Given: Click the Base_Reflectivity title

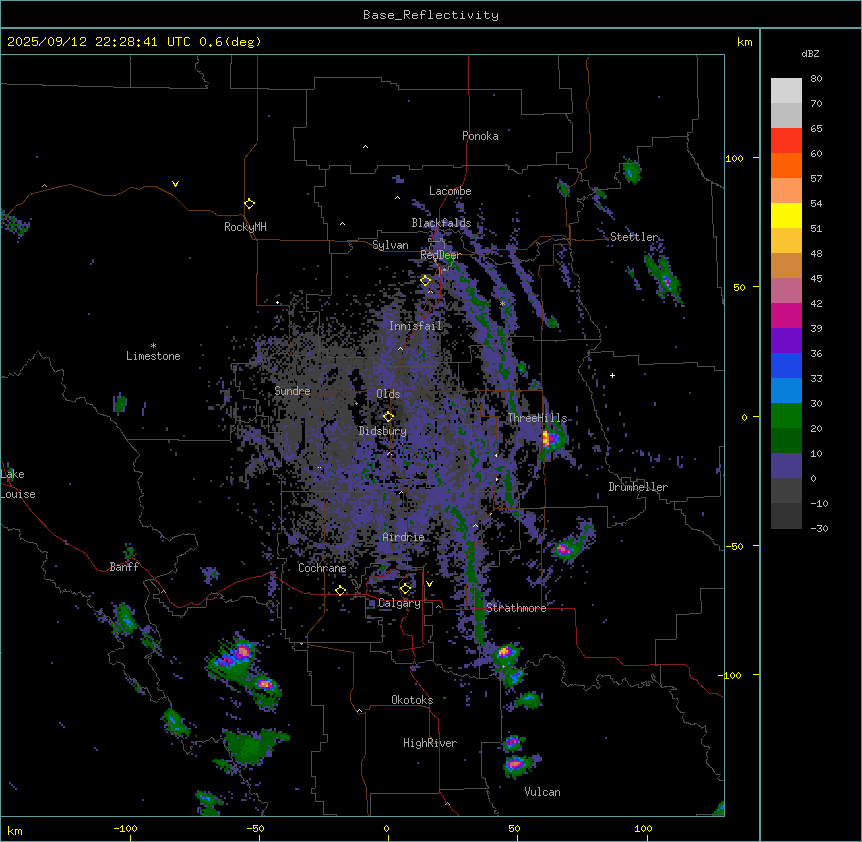Looking at the screenshot, I should pyautogui.click(x=431, y=15).
